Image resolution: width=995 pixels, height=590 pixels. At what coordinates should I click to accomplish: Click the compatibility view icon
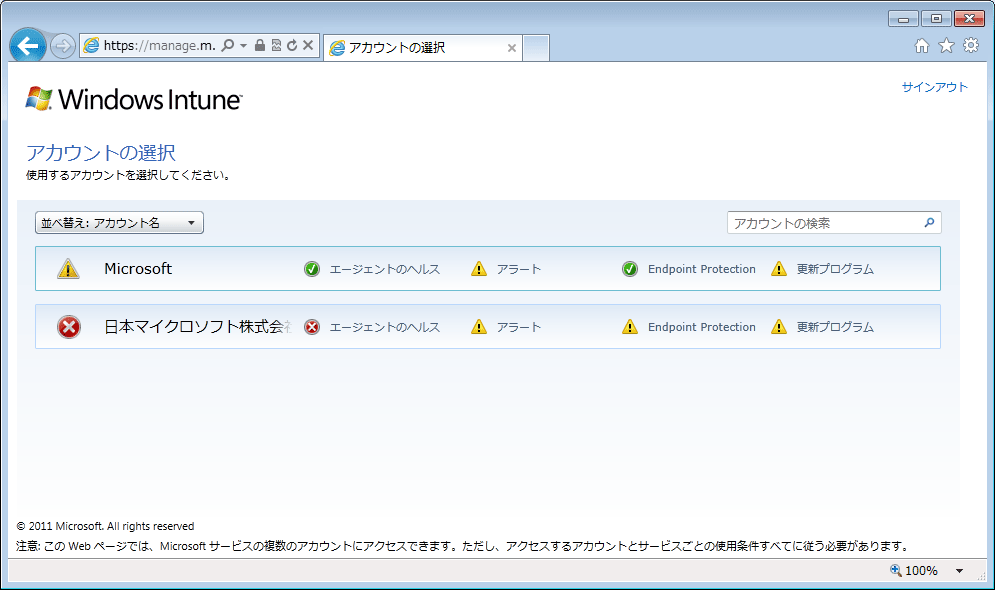[276, 45]
